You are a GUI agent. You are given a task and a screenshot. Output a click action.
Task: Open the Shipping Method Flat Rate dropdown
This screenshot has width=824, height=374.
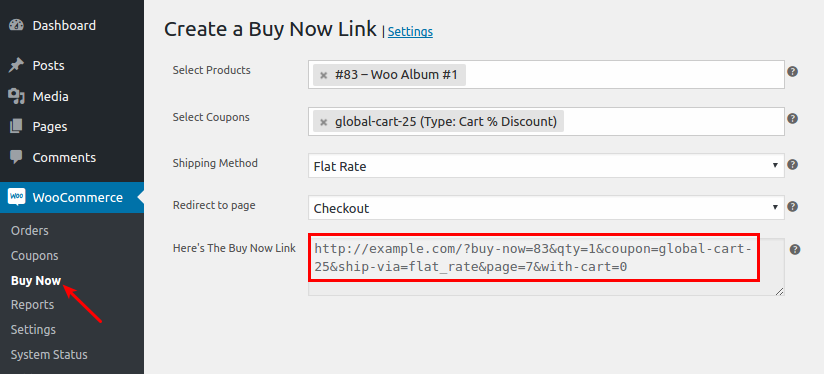546,165
